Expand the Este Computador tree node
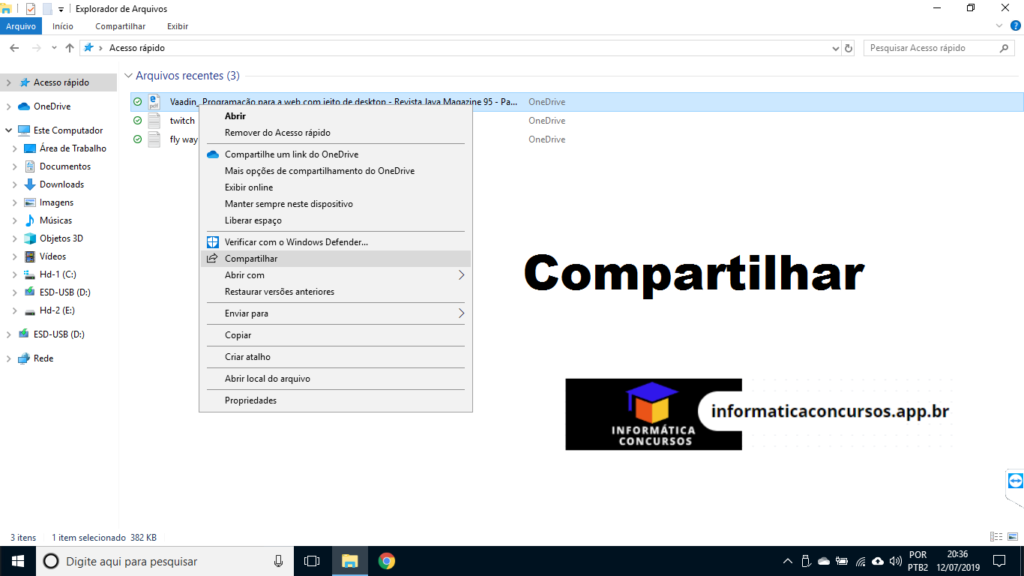The width and height of the screenshot is (1024, 576). pyautogui.click(x=9, y=130)
